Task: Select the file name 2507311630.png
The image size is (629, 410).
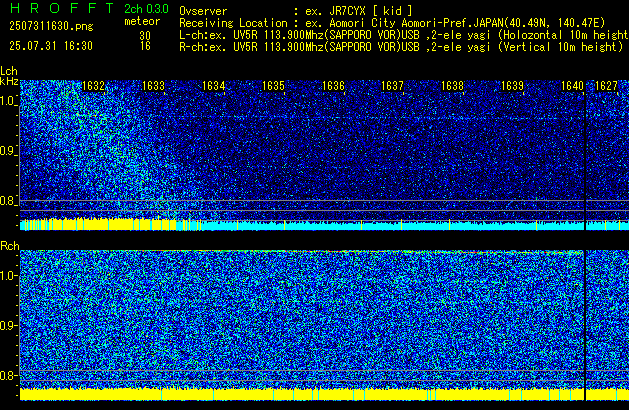Action: click(x=51, y=26)
